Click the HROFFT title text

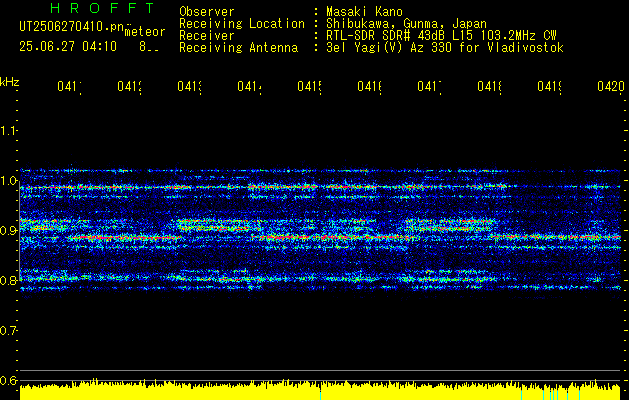click(102, 8)
